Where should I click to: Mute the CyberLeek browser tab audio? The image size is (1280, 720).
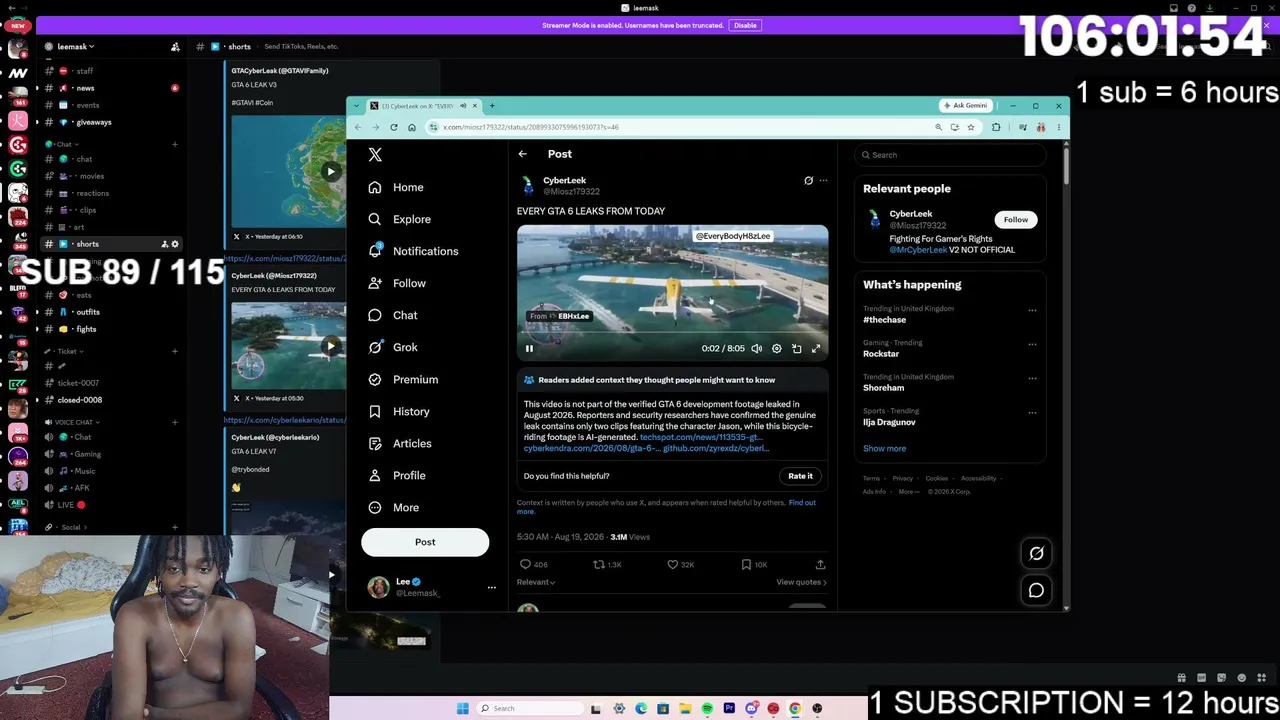(x=463, y=106)
